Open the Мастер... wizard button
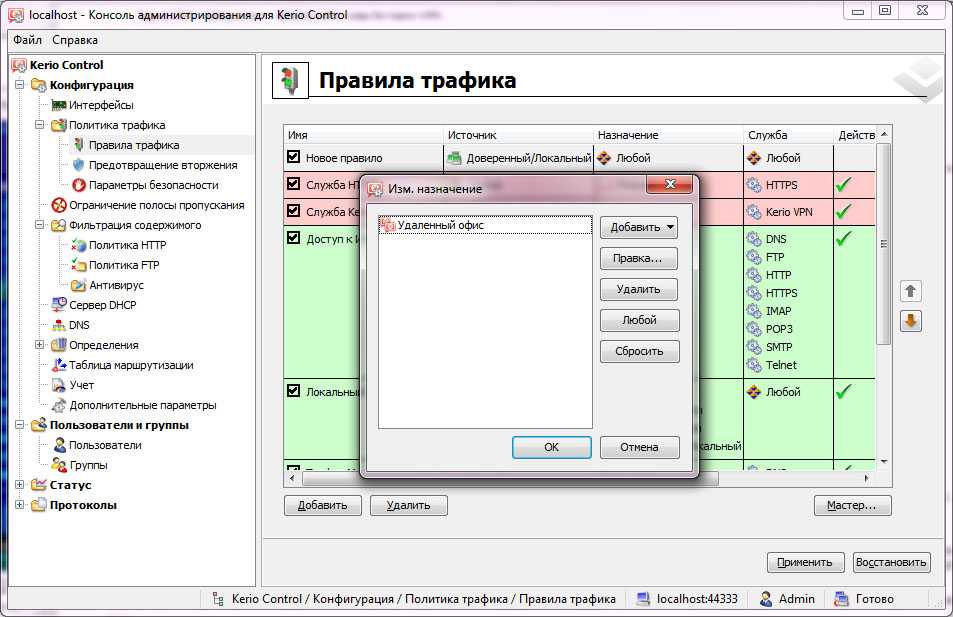 (x=852, y=506)
